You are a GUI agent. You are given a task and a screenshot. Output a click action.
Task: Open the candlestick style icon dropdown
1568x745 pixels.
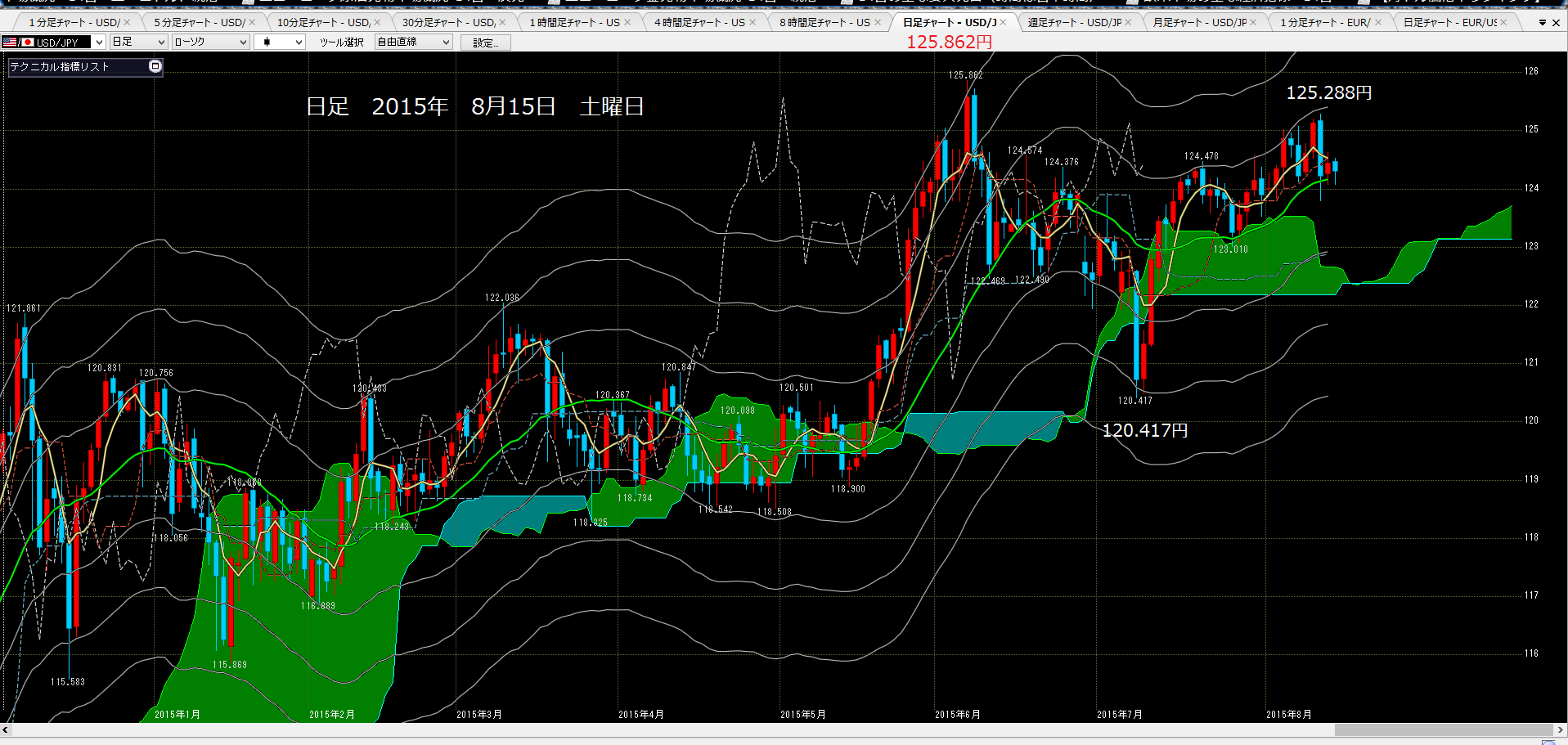coord(280,42)
